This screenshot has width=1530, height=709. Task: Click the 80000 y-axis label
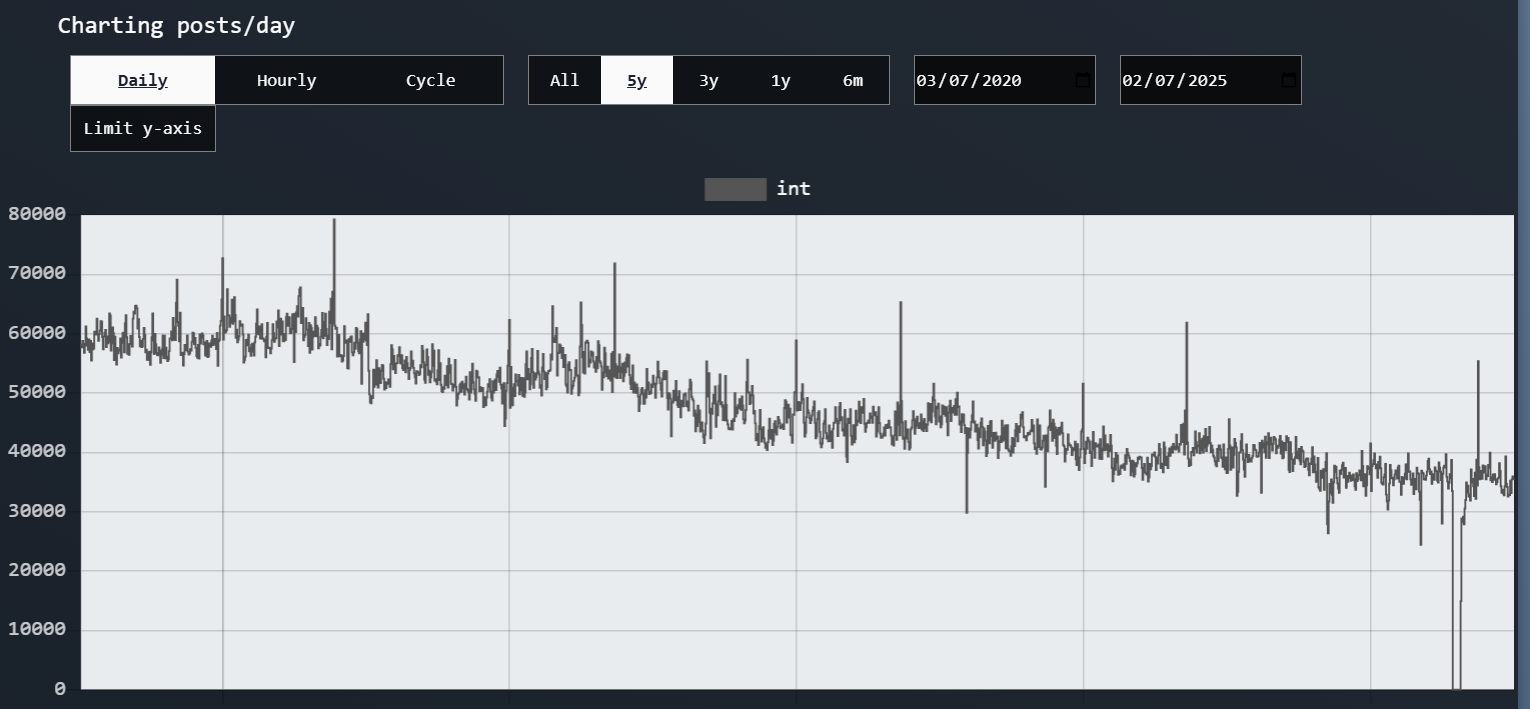tap(37, 214)
